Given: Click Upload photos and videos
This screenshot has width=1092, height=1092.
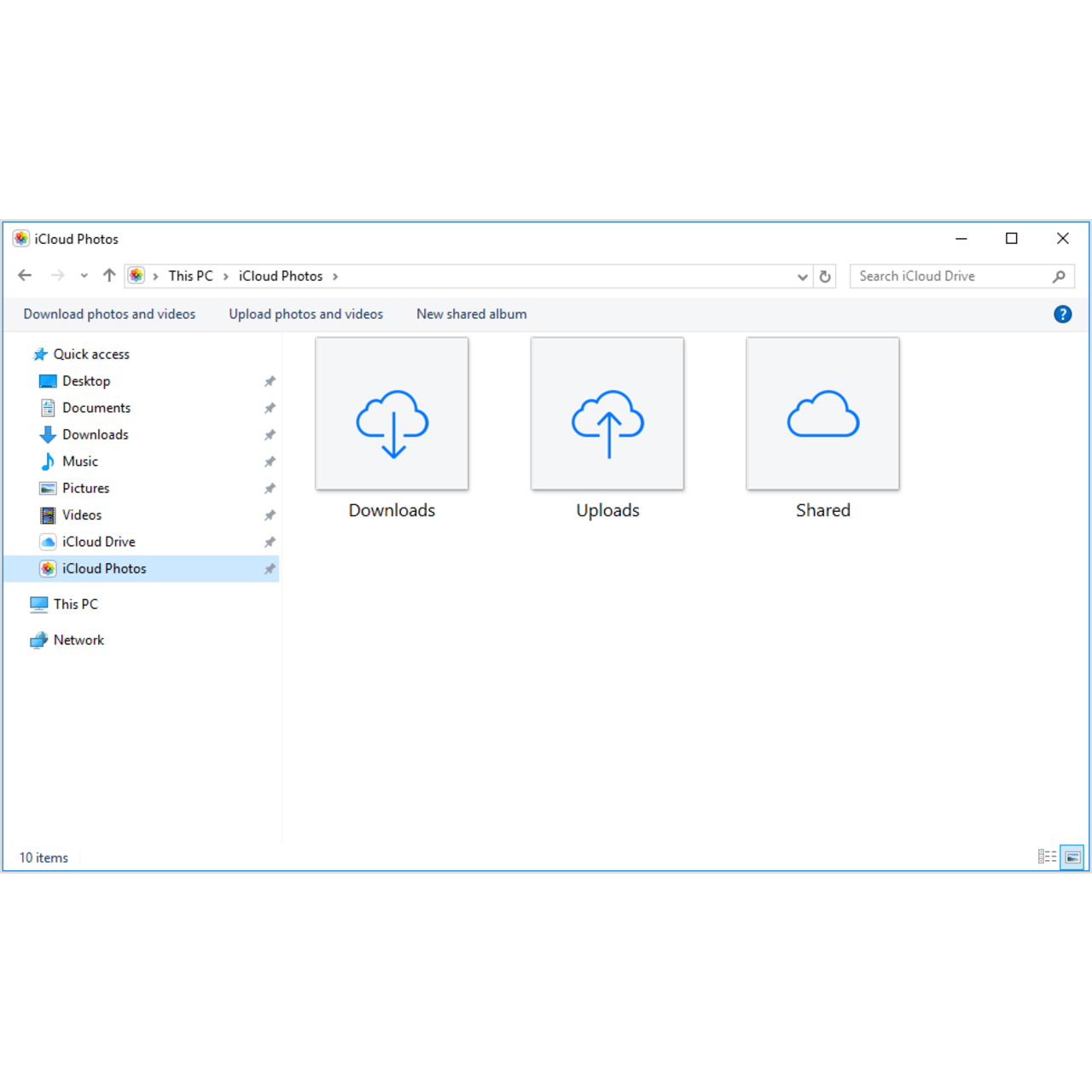Looking at the screenshot, I should (x=305, y=314).
